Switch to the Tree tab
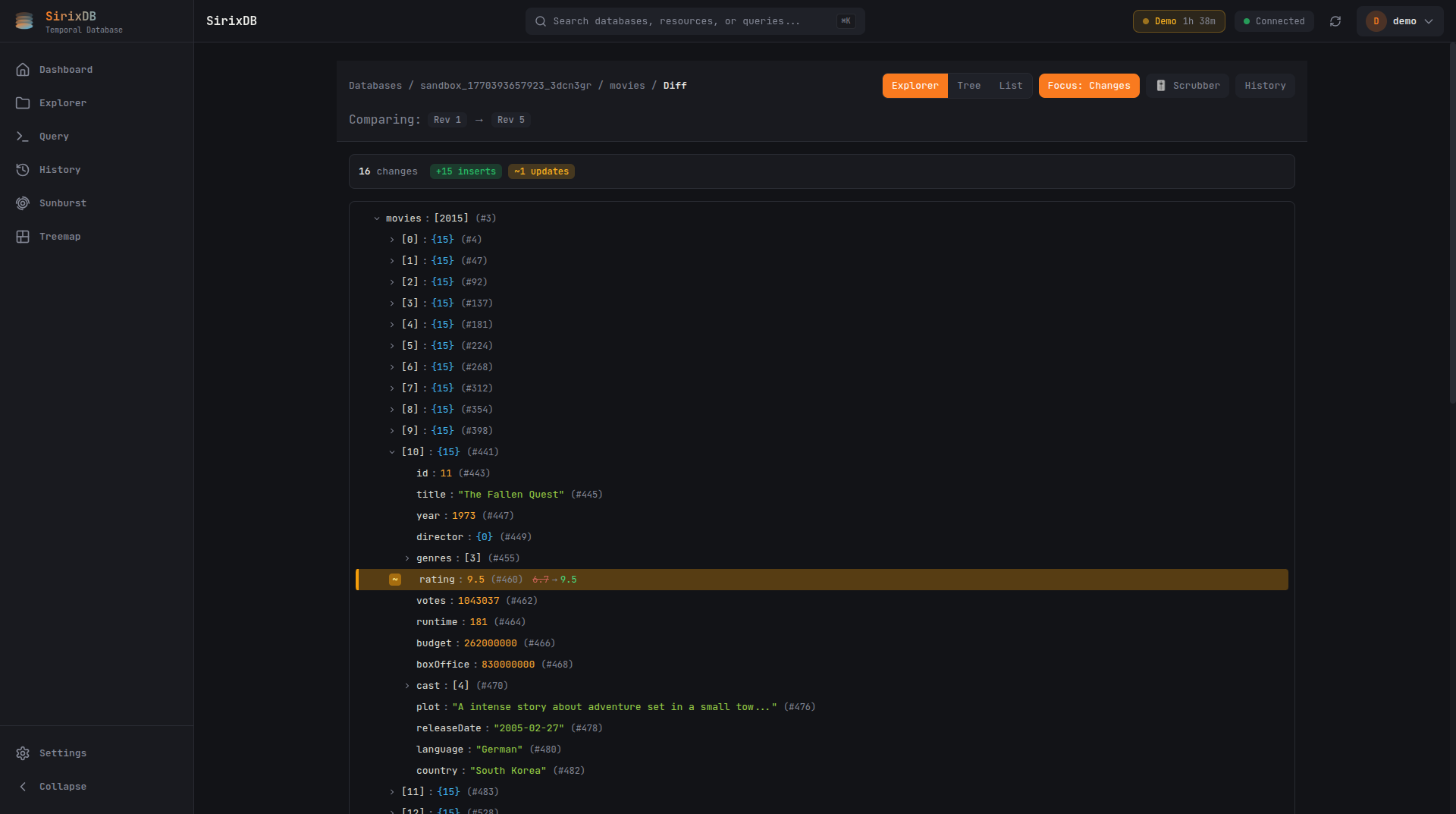This screenshot has width=1456, height=814. (968, 86)
